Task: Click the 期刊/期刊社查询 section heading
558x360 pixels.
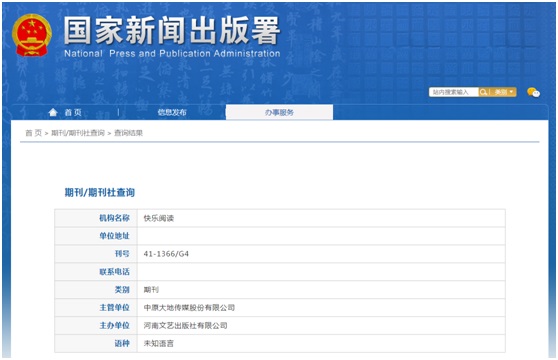Action: click(100, 192)
